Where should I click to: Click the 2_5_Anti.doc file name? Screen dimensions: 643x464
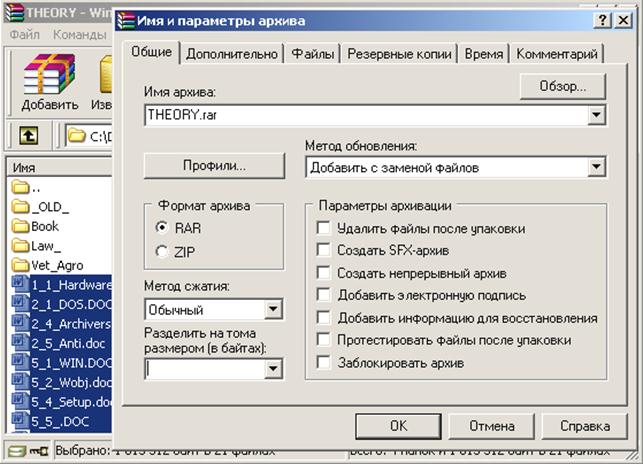click(68, 343)
